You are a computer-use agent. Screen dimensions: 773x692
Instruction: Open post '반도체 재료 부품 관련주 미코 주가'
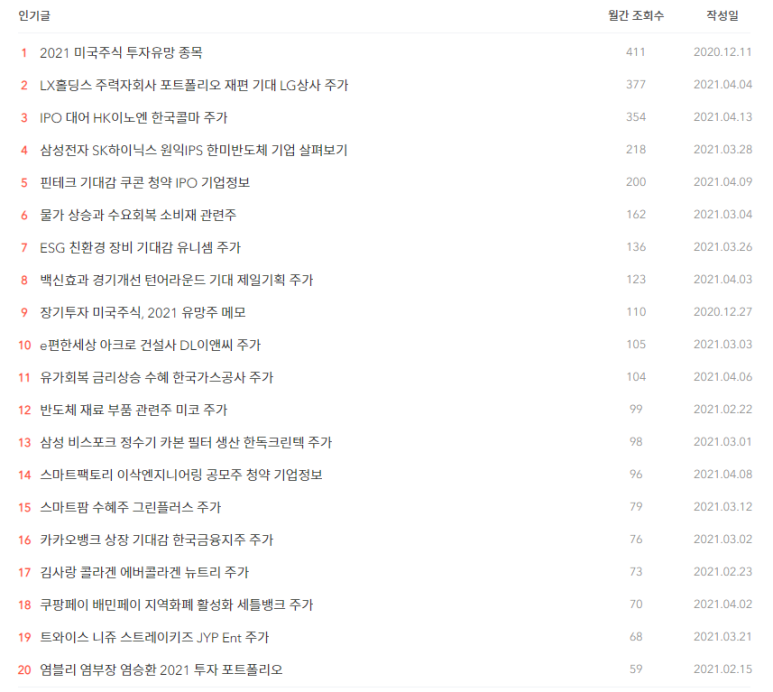pyautogui.click(x=133, y=411)
